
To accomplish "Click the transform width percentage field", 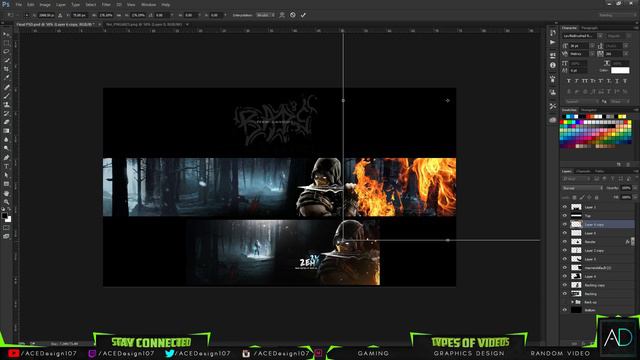I will click(x=106, y=15).
